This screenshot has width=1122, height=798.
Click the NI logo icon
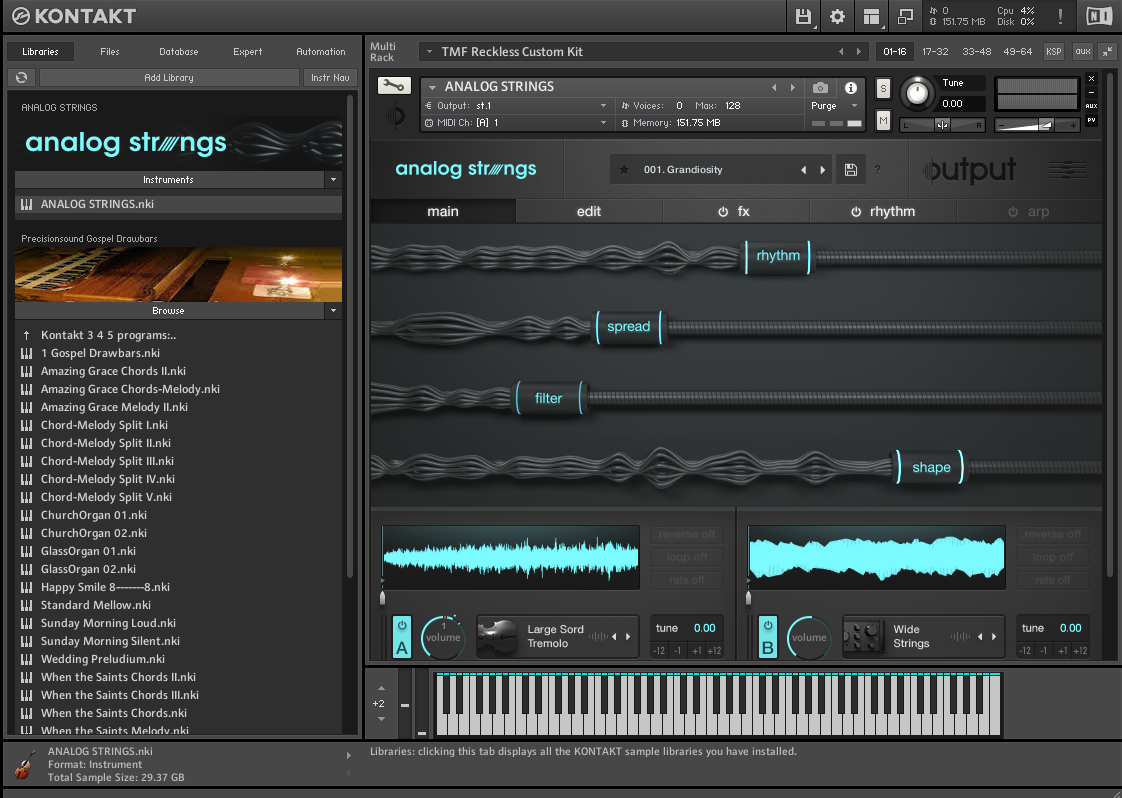tap(1099, 16)
